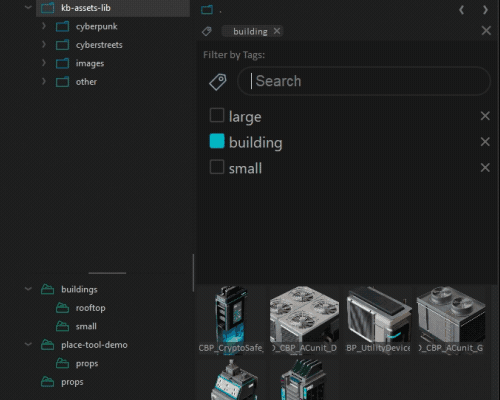Expand the cyberstreets folder
This screenshot has height=400, width=500.
44,44
